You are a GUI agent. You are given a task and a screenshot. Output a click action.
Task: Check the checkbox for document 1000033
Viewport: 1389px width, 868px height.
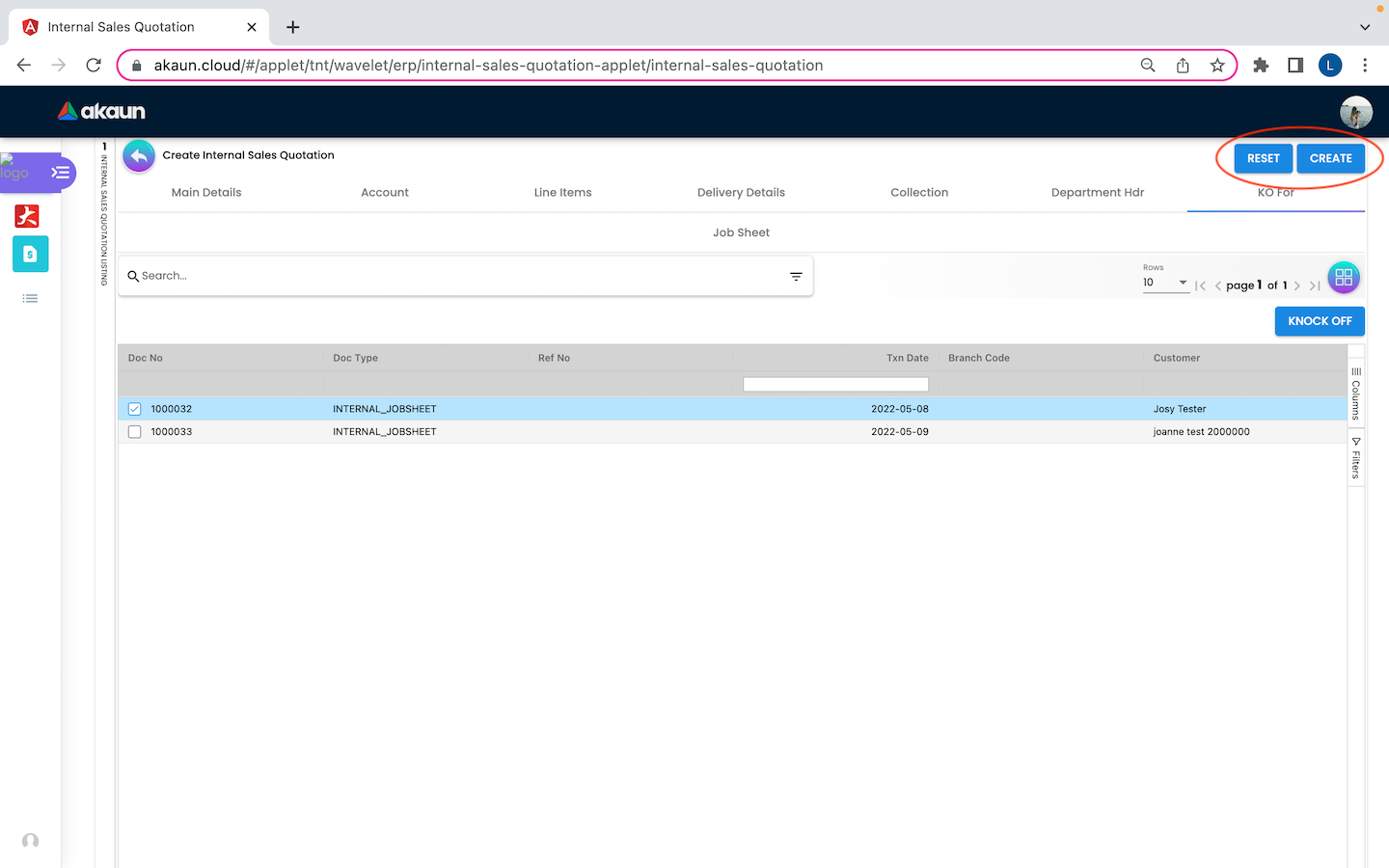click(x=135, y=432)
